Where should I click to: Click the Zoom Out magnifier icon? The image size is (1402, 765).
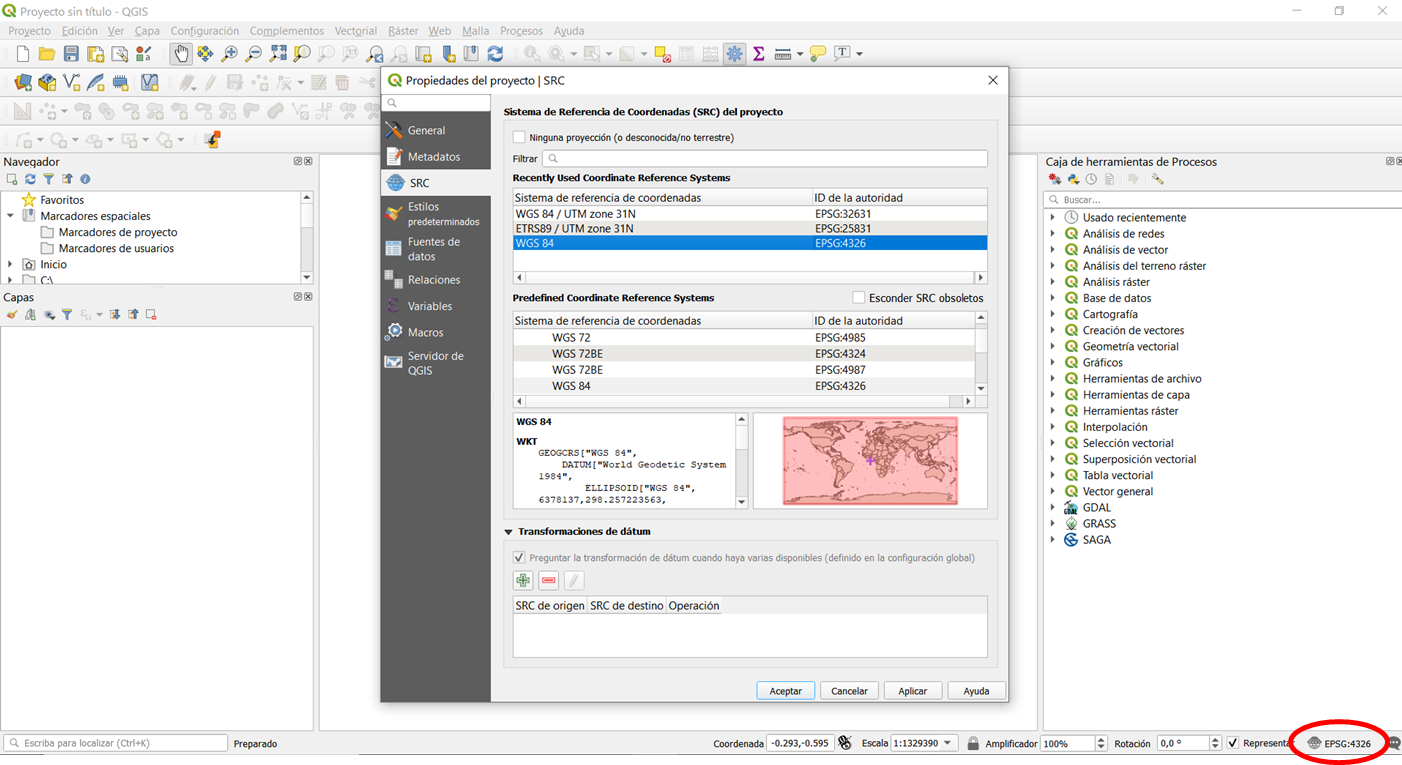(254, 54)
